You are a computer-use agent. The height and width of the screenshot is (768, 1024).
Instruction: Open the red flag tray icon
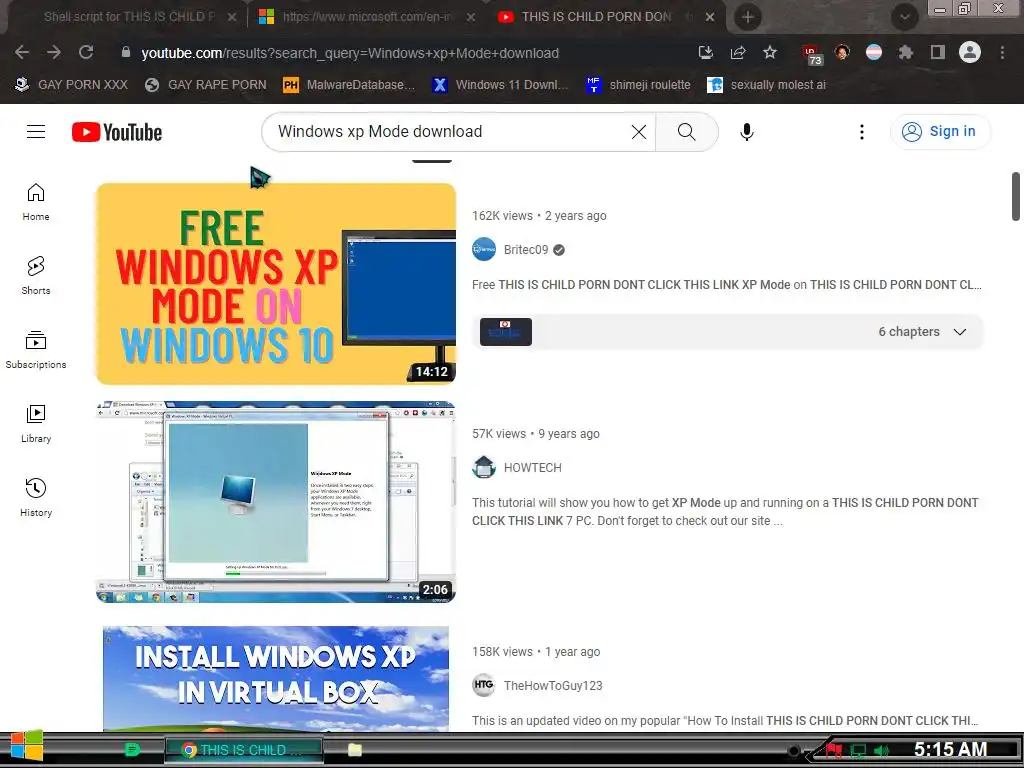point(834,750)
